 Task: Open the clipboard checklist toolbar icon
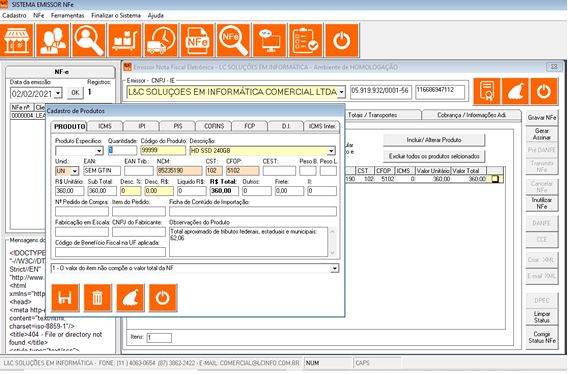coord(305,41)
